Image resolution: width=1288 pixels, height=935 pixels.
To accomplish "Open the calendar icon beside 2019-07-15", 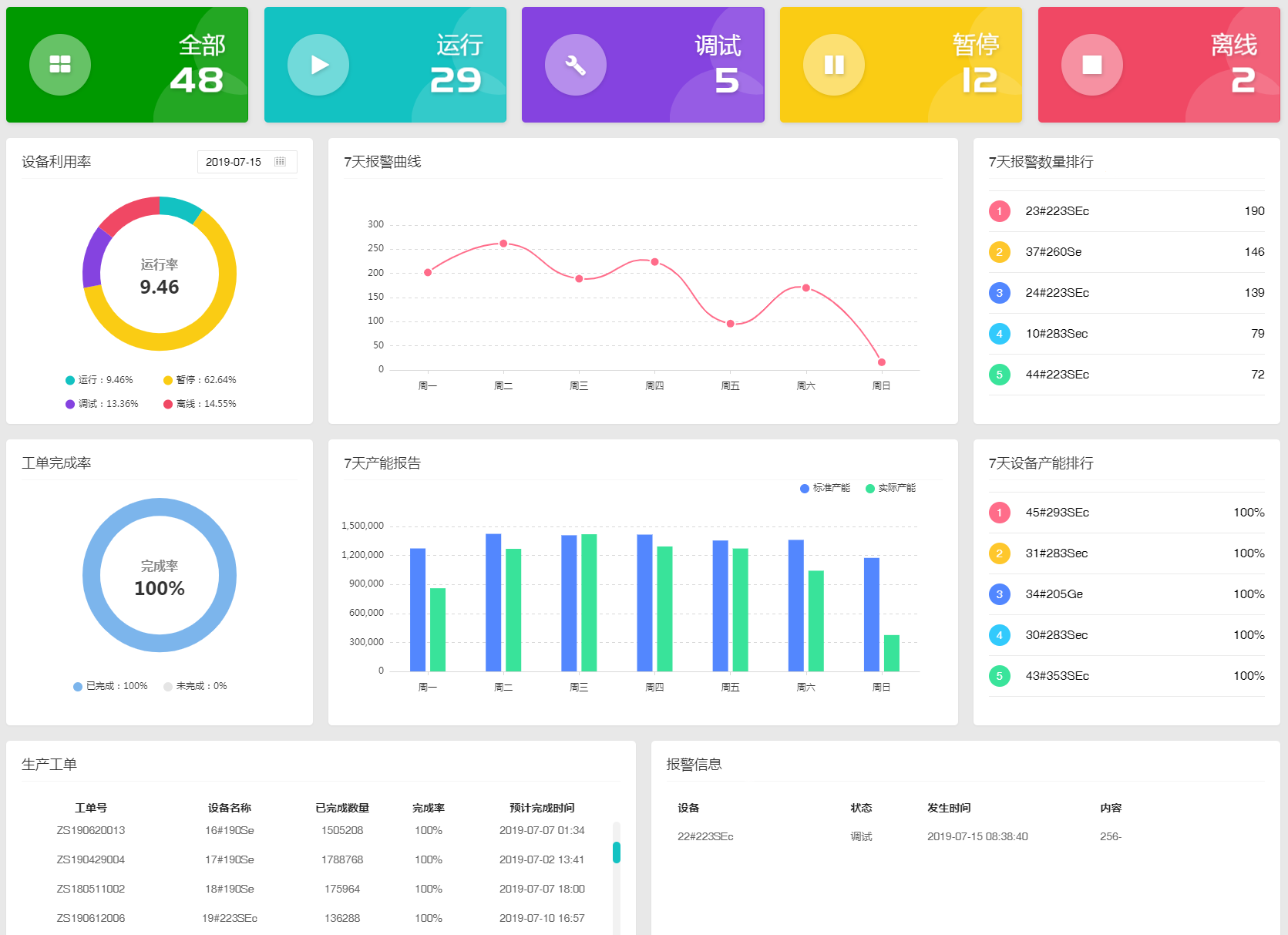I will (x=280, y=162).
